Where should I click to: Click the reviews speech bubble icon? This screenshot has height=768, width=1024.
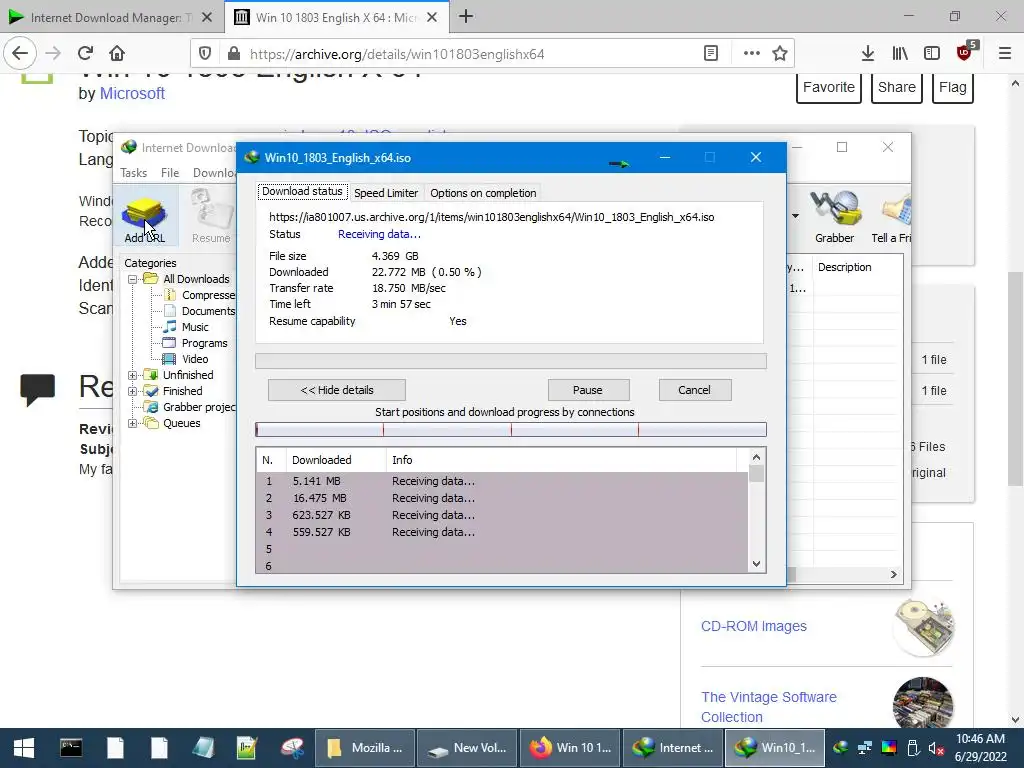pos(38,389)
